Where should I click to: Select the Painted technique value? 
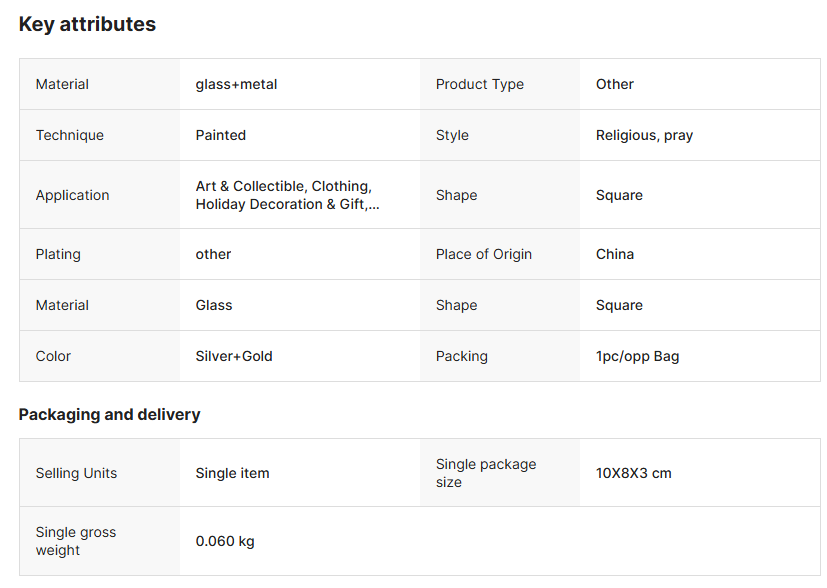click(220, 135)
